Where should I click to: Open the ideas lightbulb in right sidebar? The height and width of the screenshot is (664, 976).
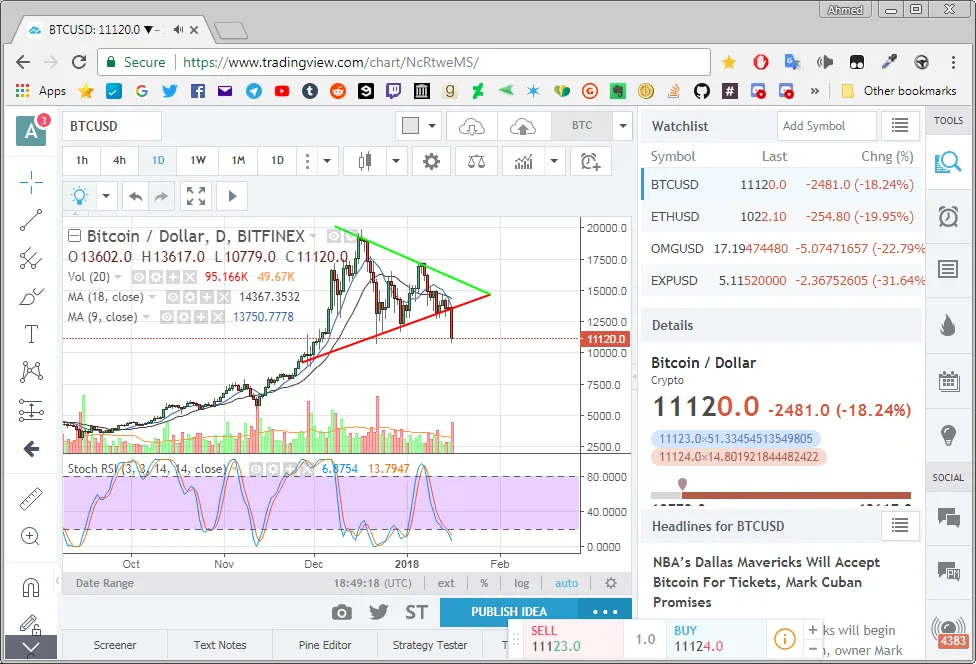(x=948, y=434)
